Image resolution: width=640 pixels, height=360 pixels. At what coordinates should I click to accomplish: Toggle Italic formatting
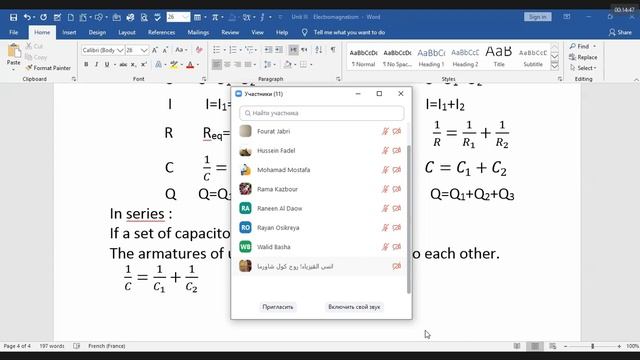96,64
